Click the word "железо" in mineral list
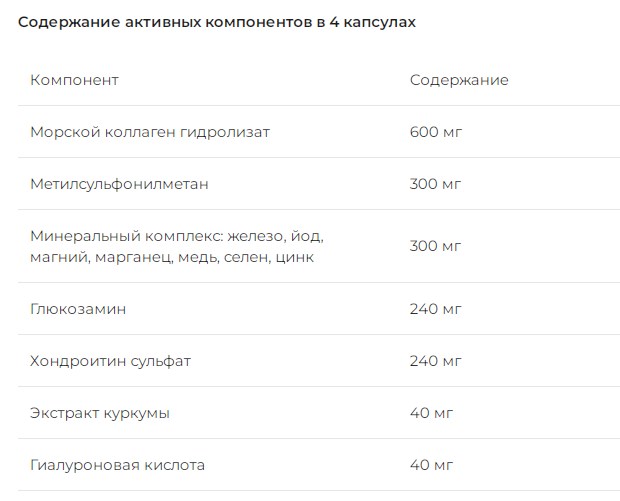620x501 pixels. [255, 237]
